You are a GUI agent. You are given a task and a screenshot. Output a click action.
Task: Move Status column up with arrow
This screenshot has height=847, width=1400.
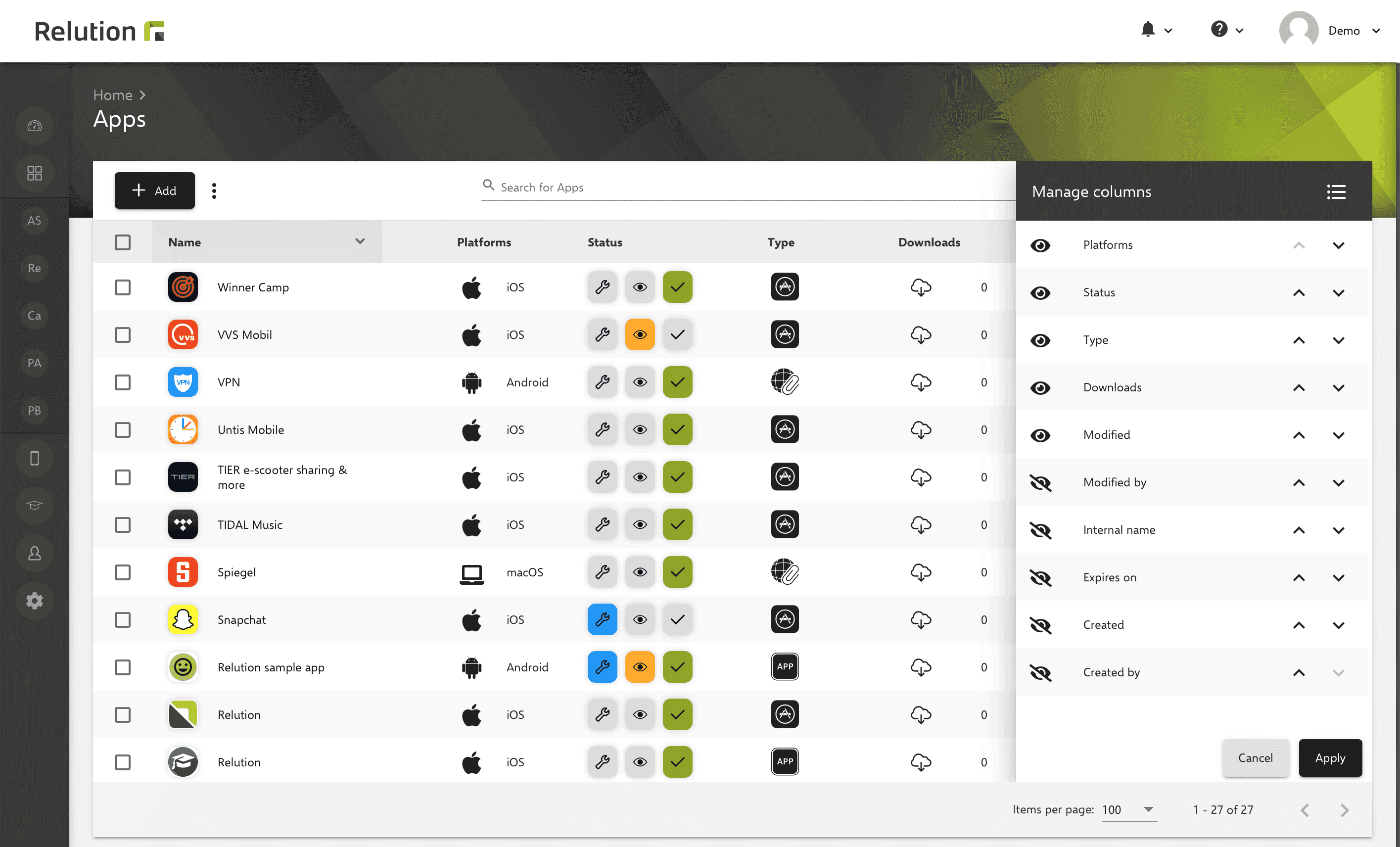(x=1299, y=293)
